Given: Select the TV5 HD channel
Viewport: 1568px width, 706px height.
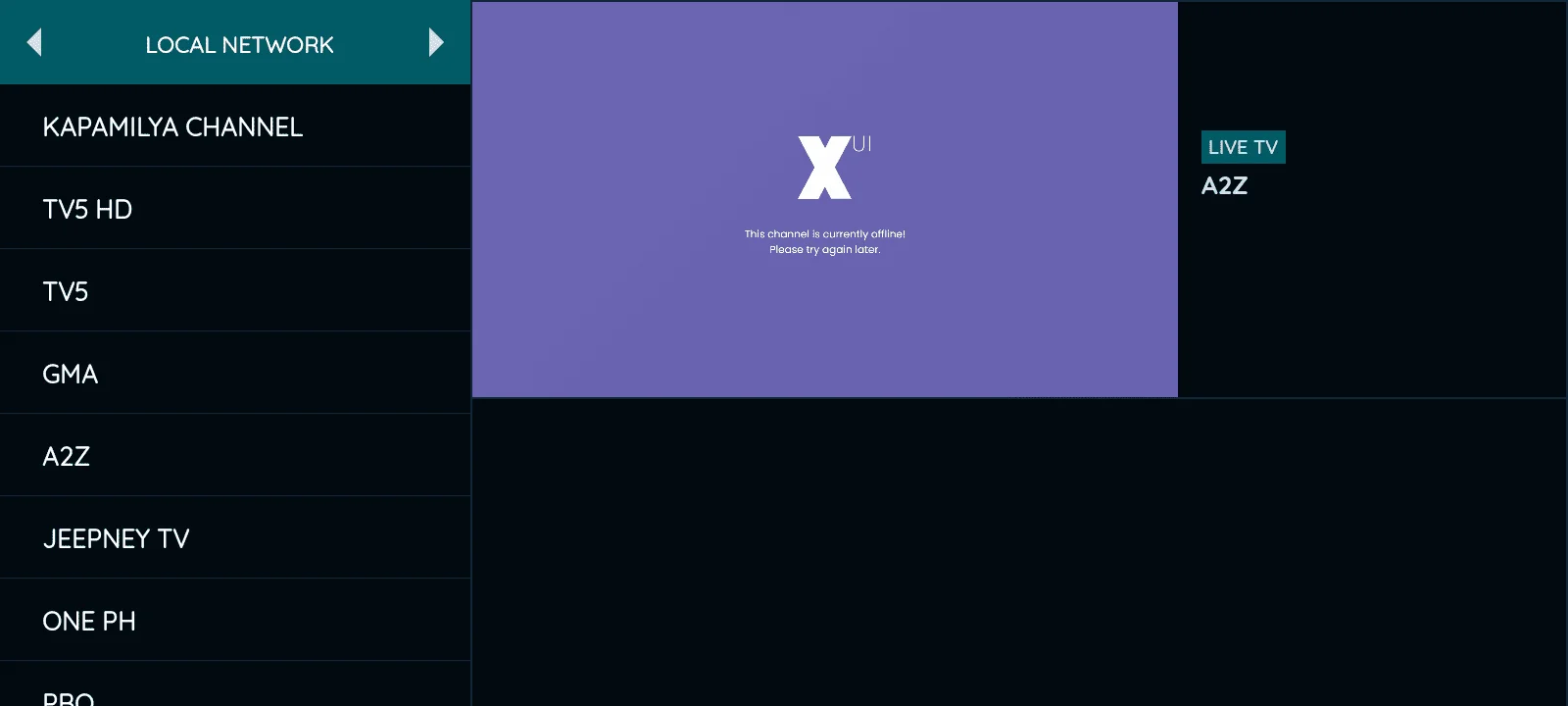Looking at the screenshot, I should click(x=235, y=209).
